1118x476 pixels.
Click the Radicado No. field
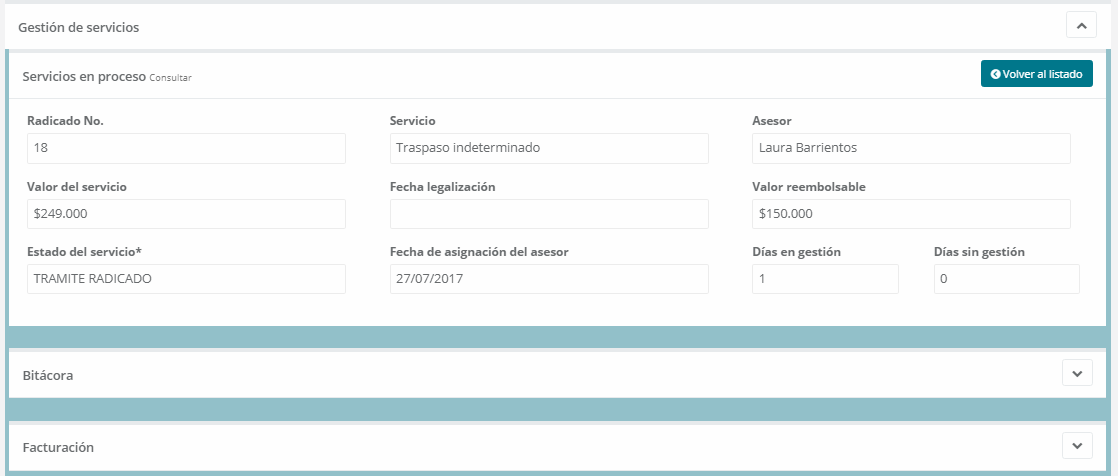[186, 148]
